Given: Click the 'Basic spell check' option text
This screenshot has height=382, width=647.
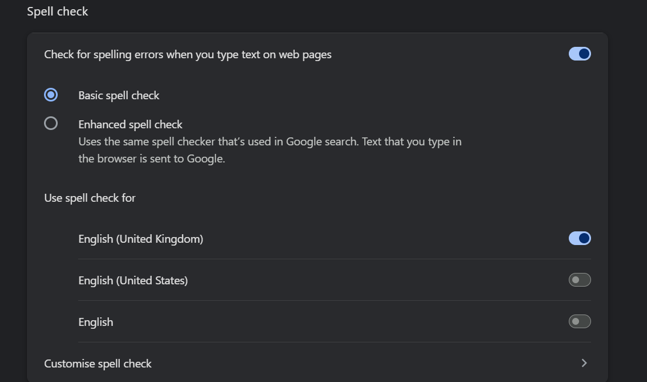Looking at the screenshot, I should 119,96.
